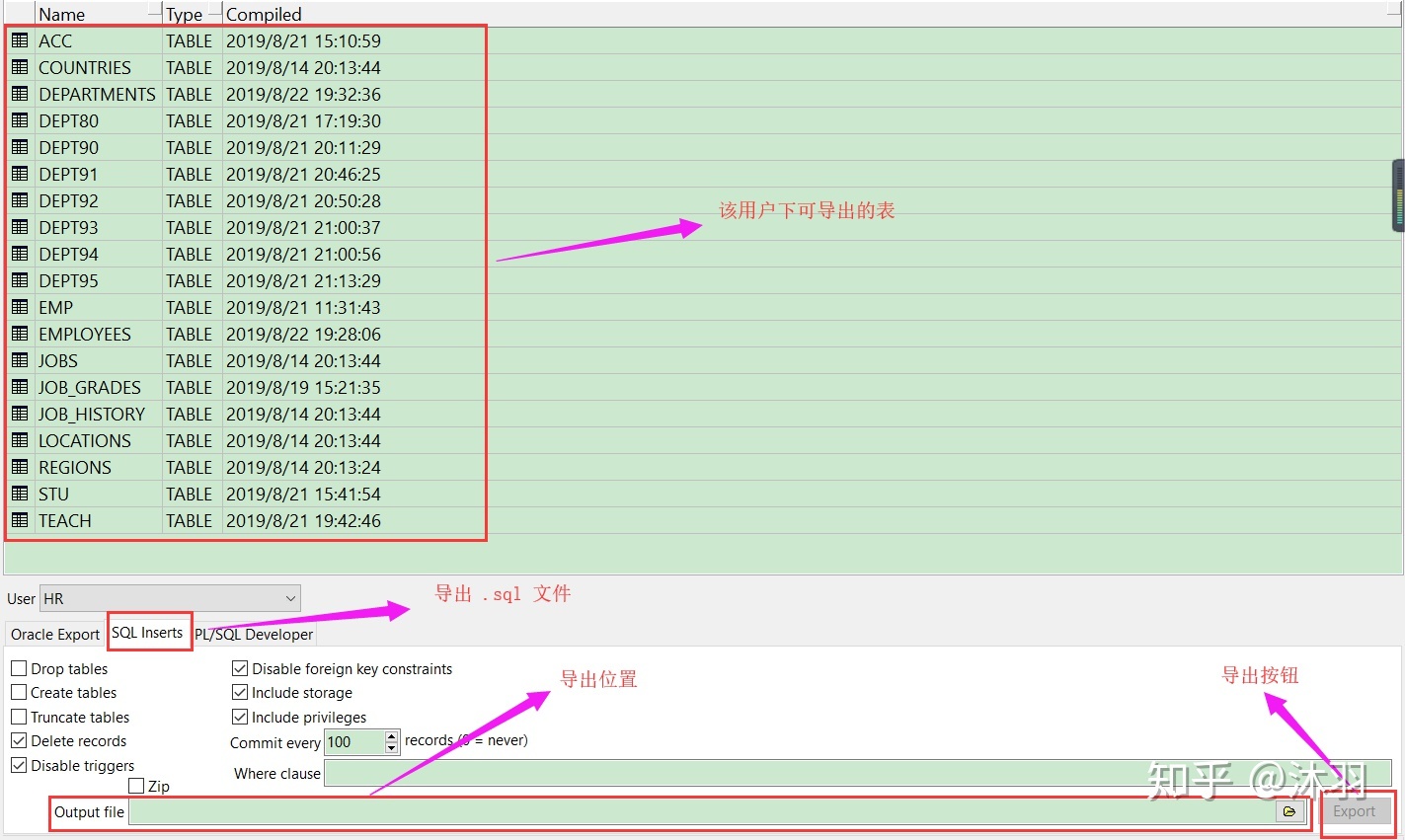The width and height of the screenshot is (1405, 840).
Task: Select the COUNTRIES table name
Action: pos(85,67)
